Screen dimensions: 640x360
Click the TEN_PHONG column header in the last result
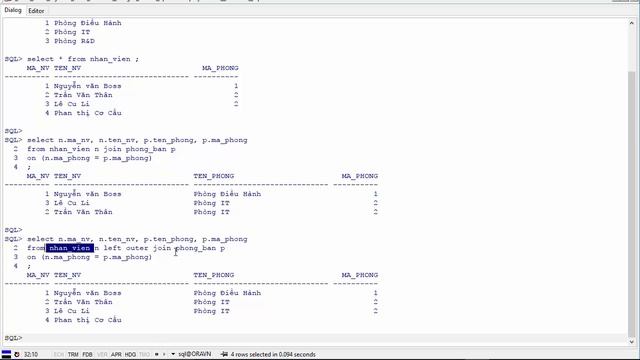214,275
